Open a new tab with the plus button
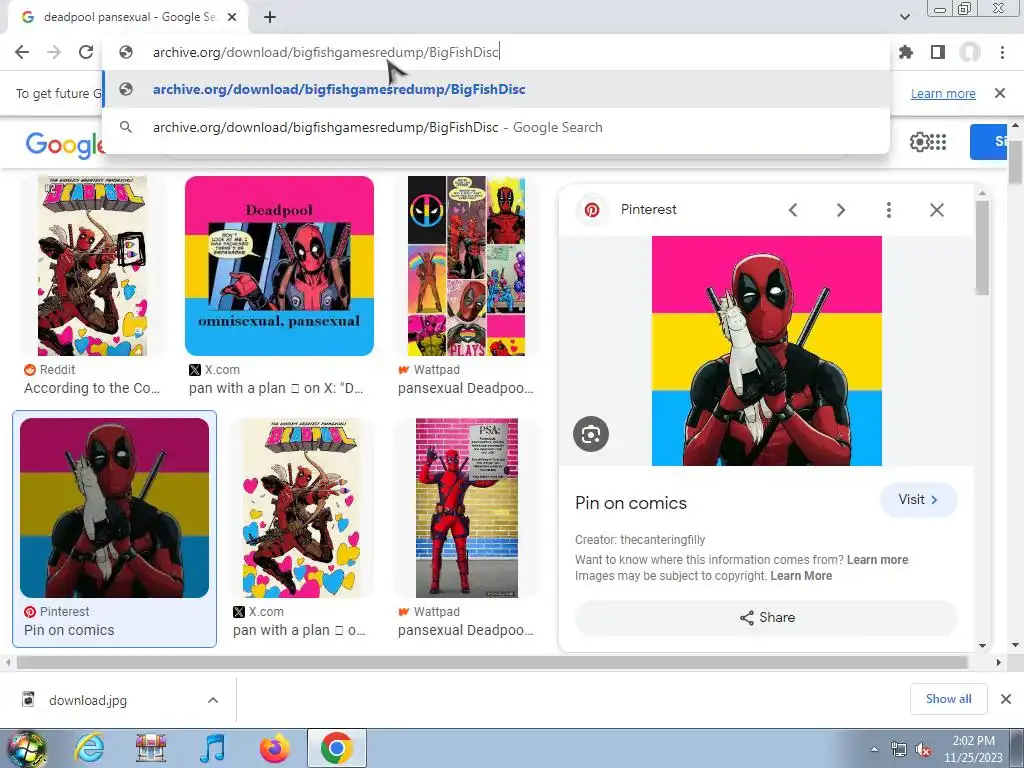Viewport: 1024px width, 768px height. click(270, 17)
